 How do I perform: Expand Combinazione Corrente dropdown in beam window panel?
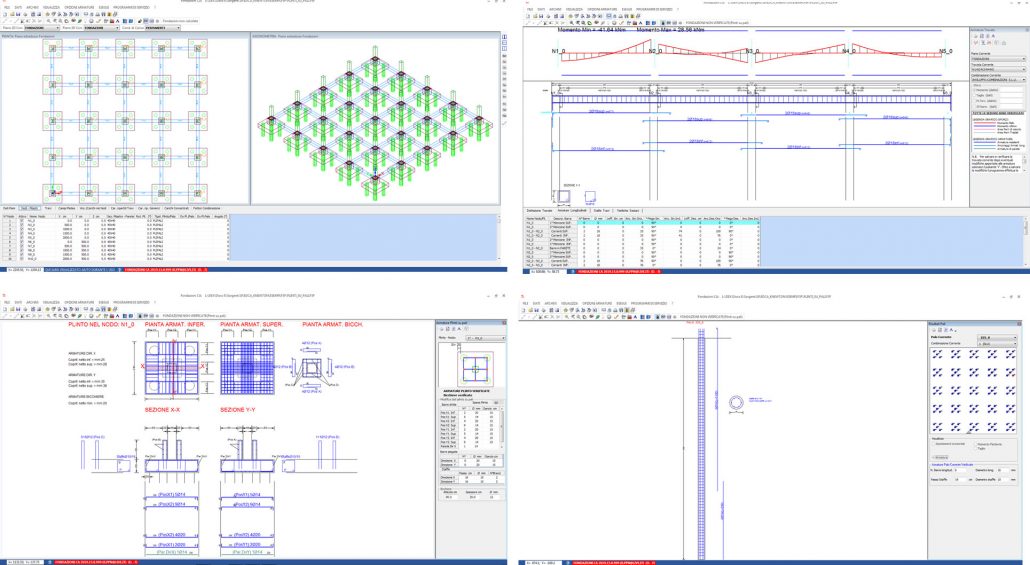point(998,79)
